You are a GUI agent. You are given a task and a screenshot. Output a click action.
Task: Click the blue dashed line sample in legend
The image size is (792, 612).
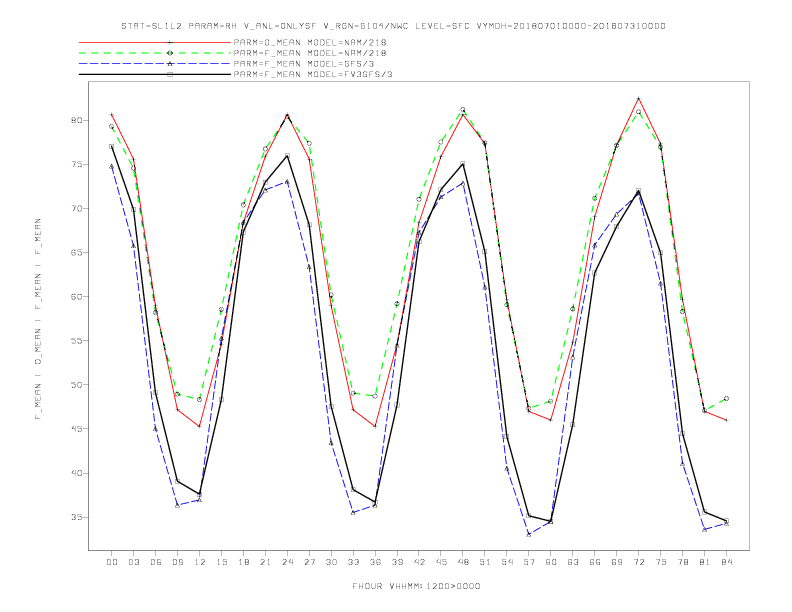pyautogui.click(x=155, y=64)
